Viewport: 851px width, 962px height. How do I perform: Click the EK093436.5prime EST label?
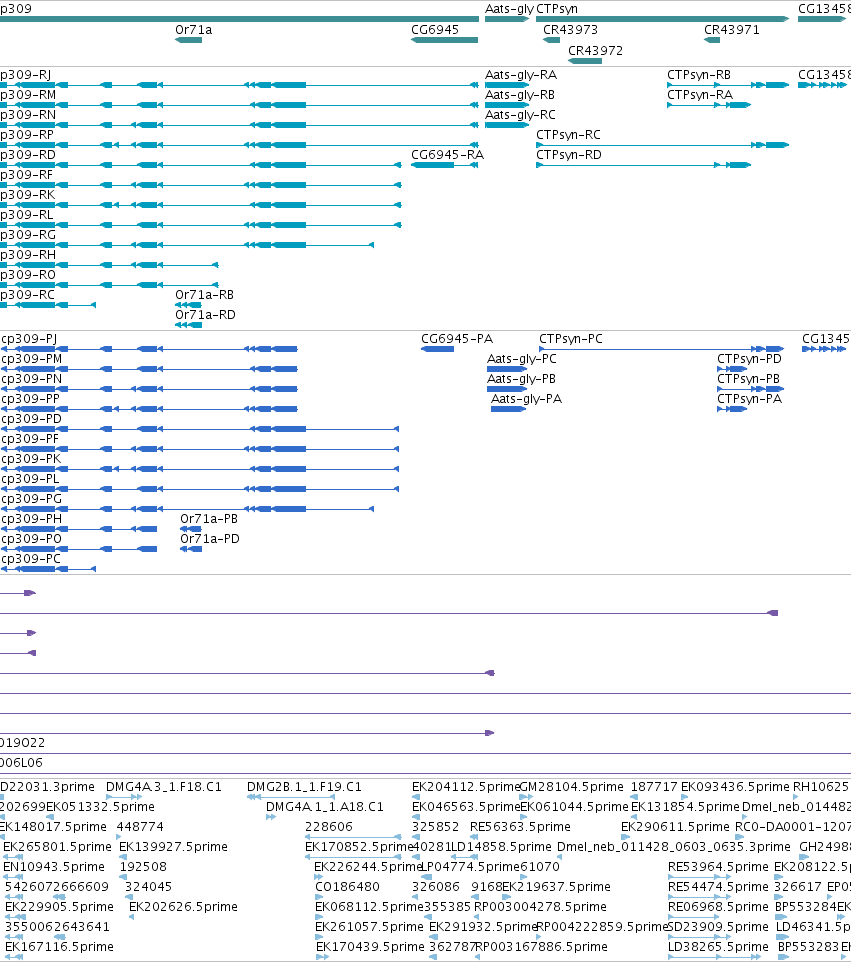pyautogui.click(x=735, y=787)
